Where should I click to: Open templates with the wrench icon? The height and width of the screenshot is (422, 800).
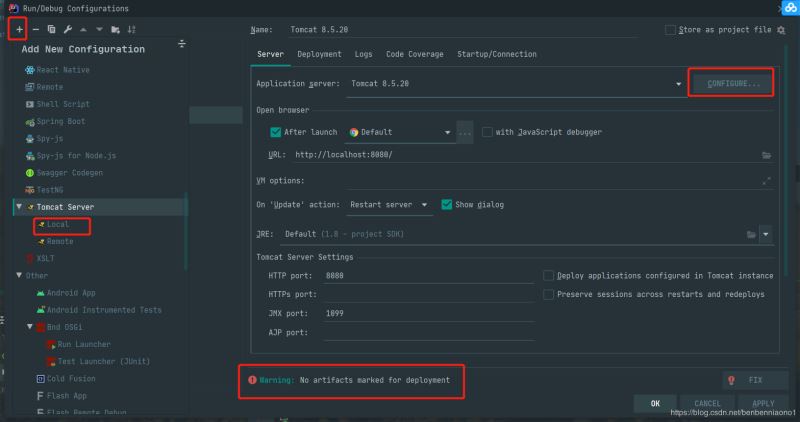[67, 30]
